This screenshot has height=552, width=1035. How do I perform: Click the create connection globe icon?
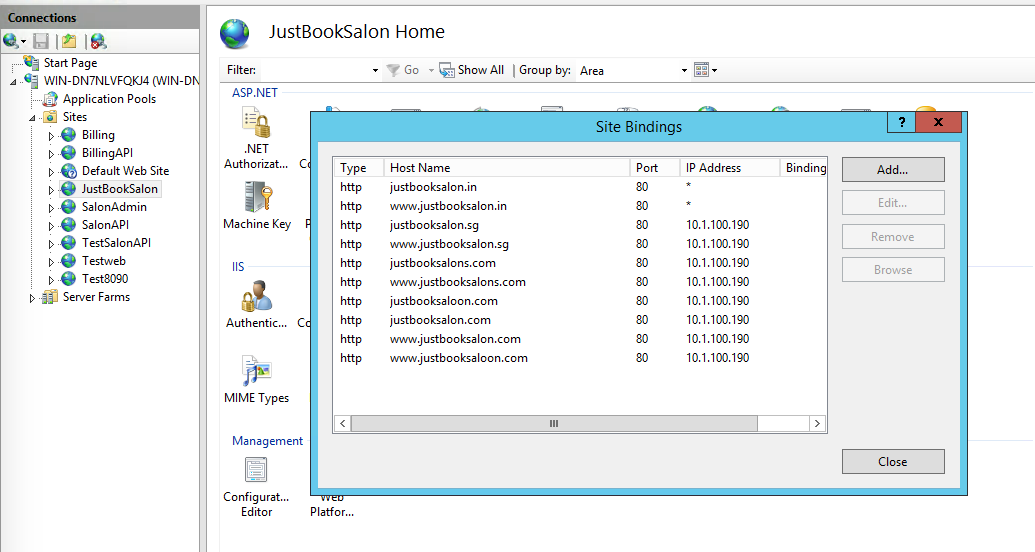pos(11,42)
